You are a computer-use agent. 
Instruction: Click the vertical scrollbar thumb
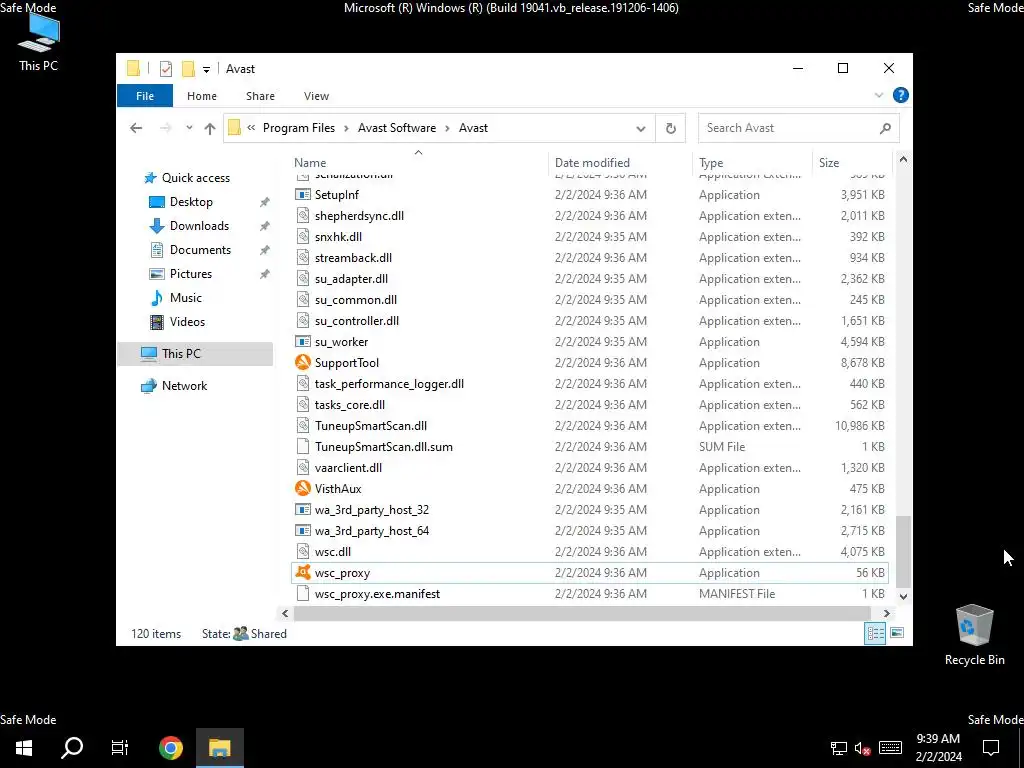[903, 551]
